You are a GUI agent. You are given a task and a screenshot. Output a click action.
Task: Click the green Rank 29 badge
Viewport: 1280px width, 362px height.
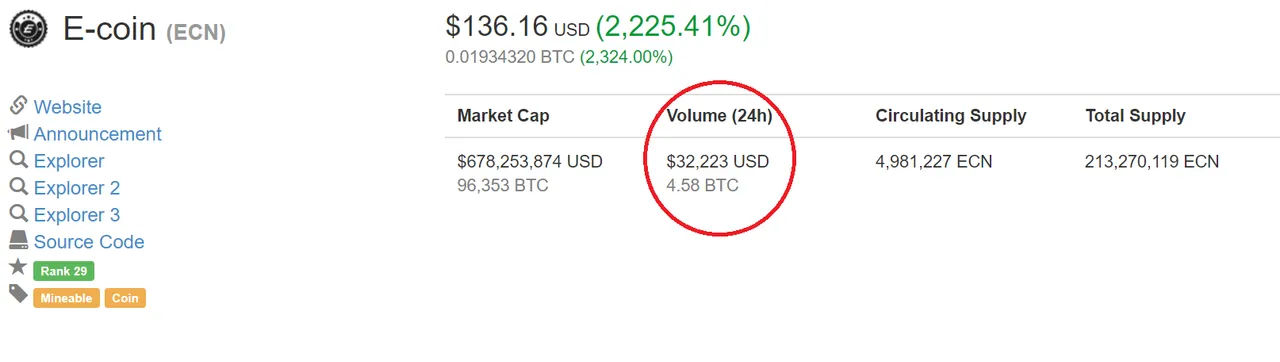64,271
